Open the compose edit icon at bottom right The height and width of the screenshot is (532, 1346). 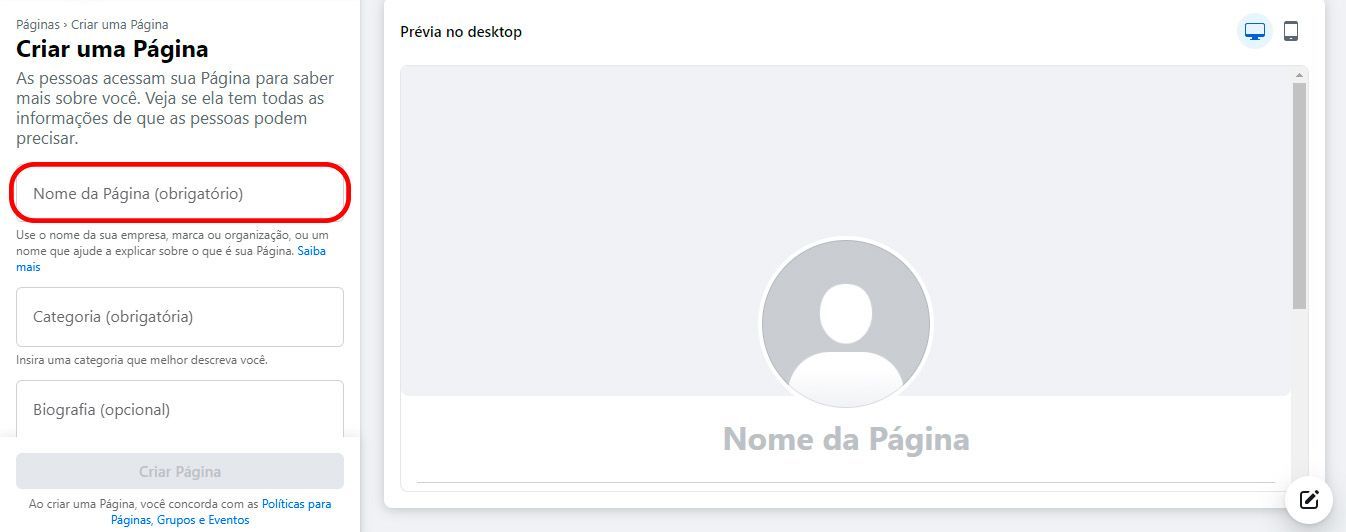tap(1310, 499)
